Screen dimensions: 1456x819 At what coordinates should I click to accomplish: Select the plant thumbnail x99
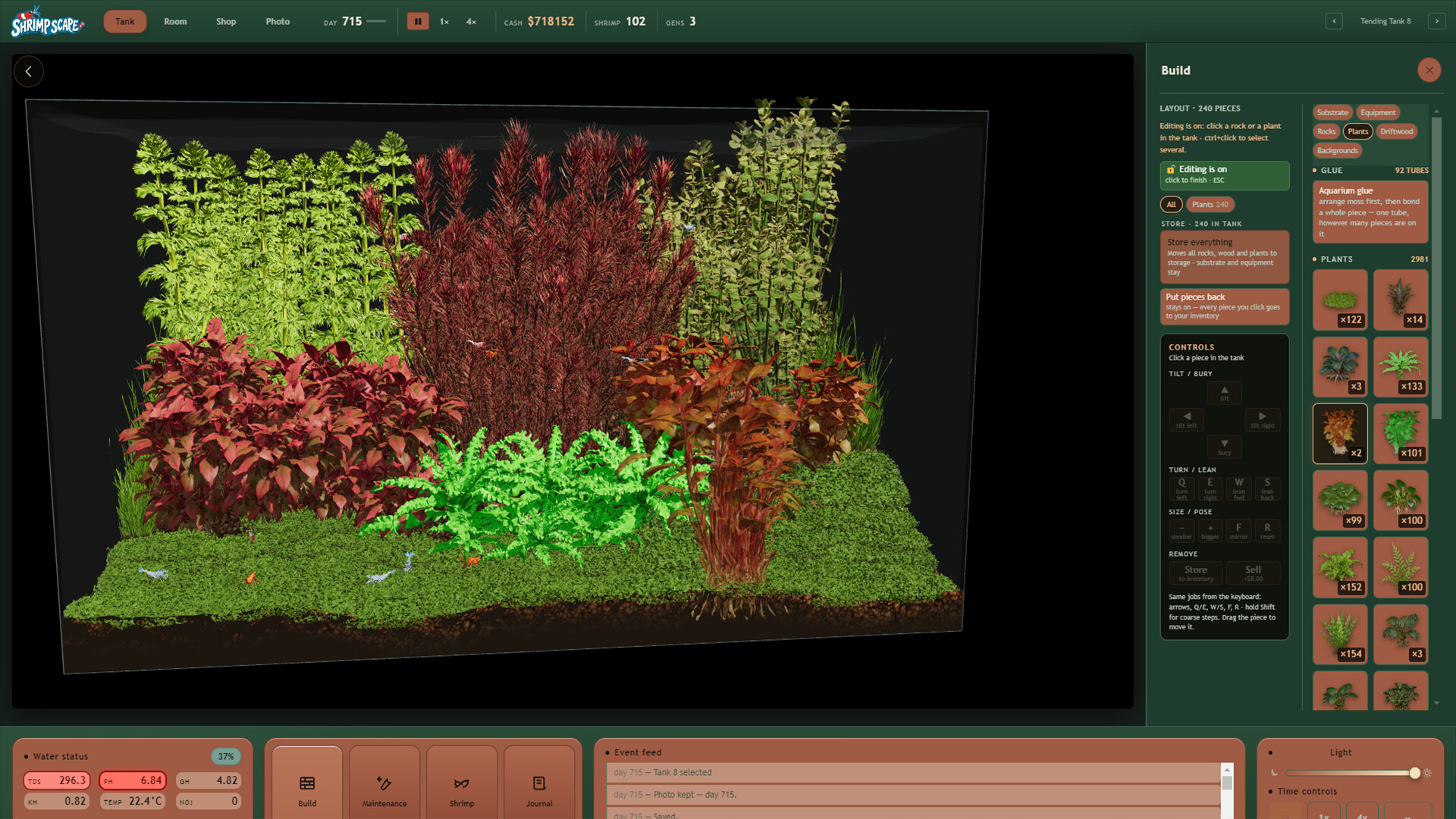click(x=1340, y=500)
